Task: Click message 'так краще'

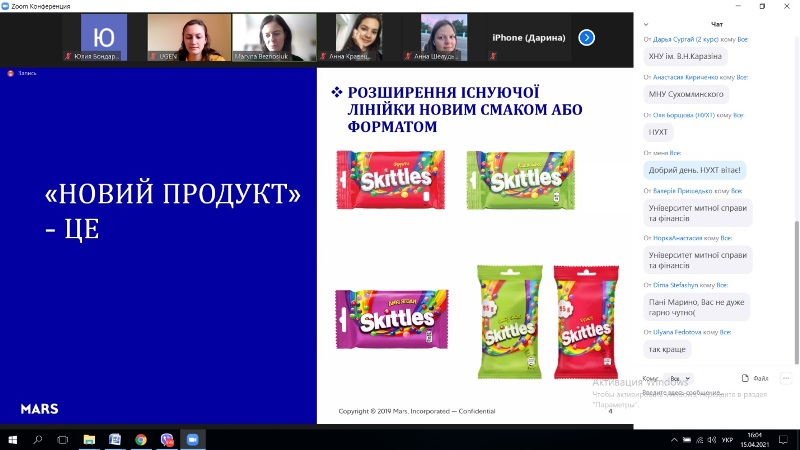Action: [667, 349]
